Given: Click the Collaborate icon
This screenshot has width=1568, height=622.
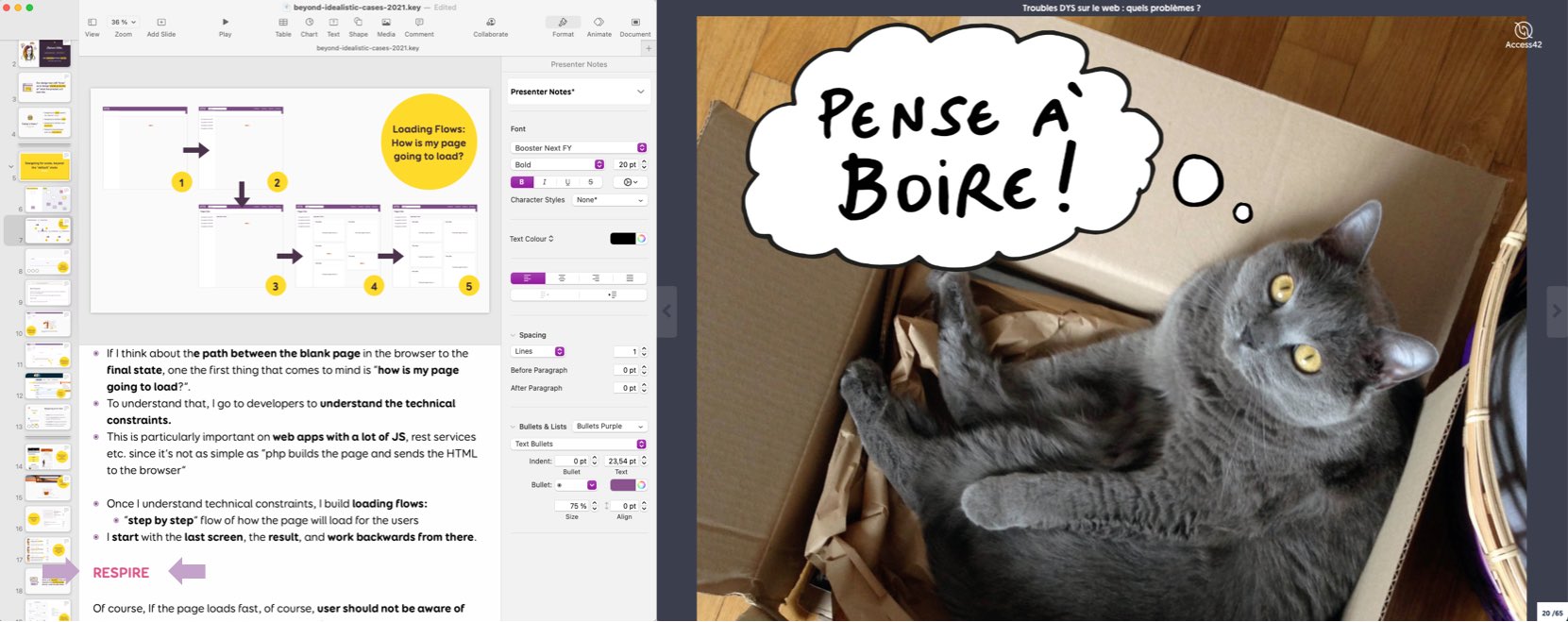Looking at the screenshot, I should point(490,23).
